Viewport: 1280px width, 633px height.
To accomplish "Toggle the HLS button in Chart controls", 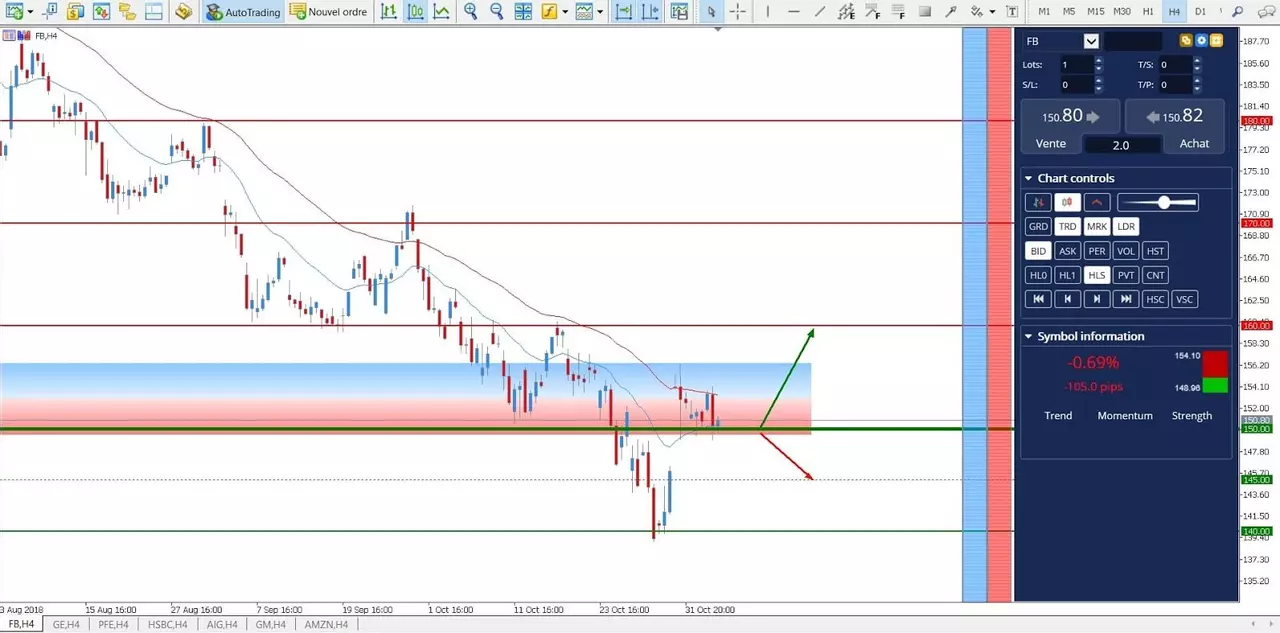I will (1097, 275).
